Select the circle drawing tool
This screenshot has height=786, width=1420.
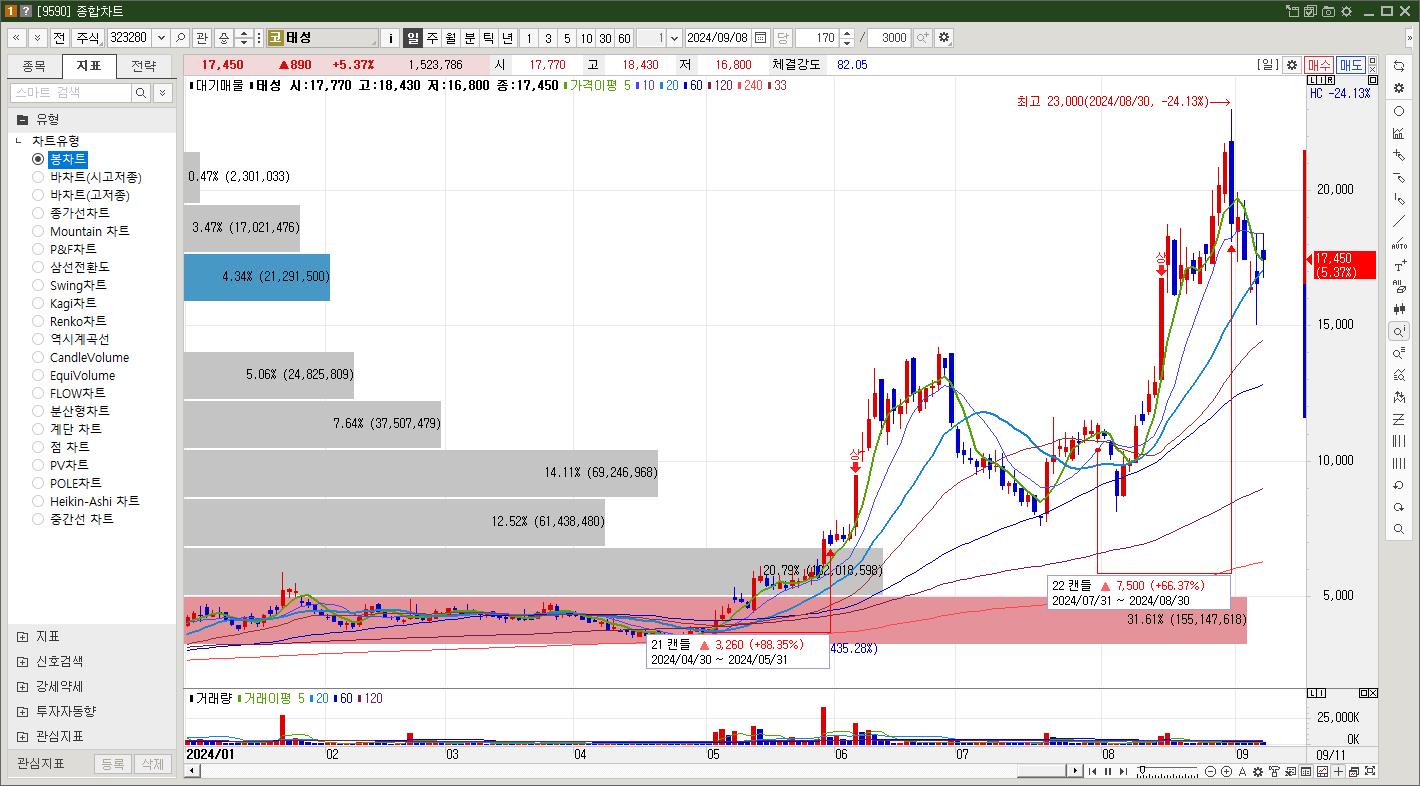pos(1399,111)
